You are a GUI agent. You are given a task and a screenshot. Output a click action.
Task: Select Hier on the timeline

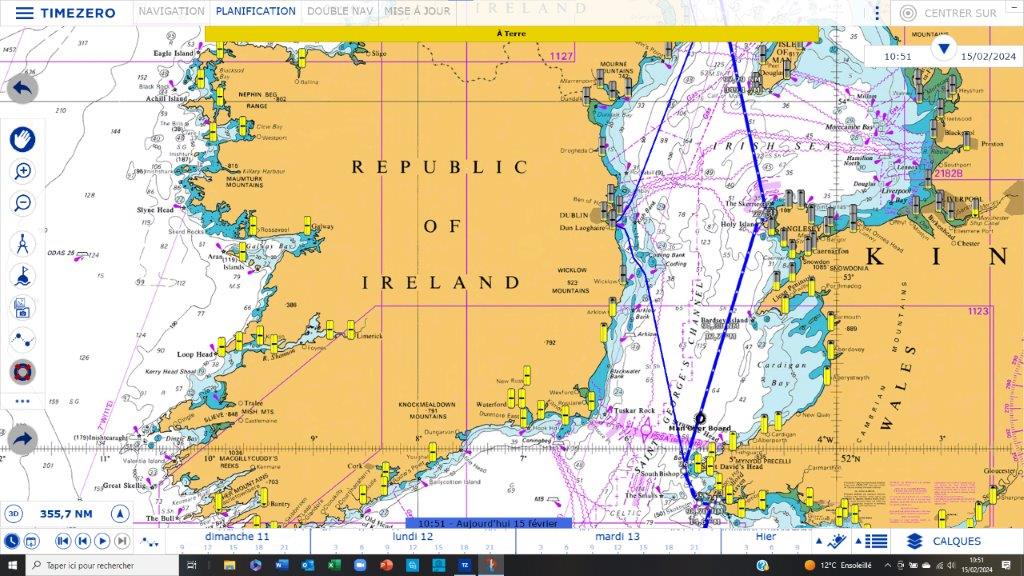point(765,536)
